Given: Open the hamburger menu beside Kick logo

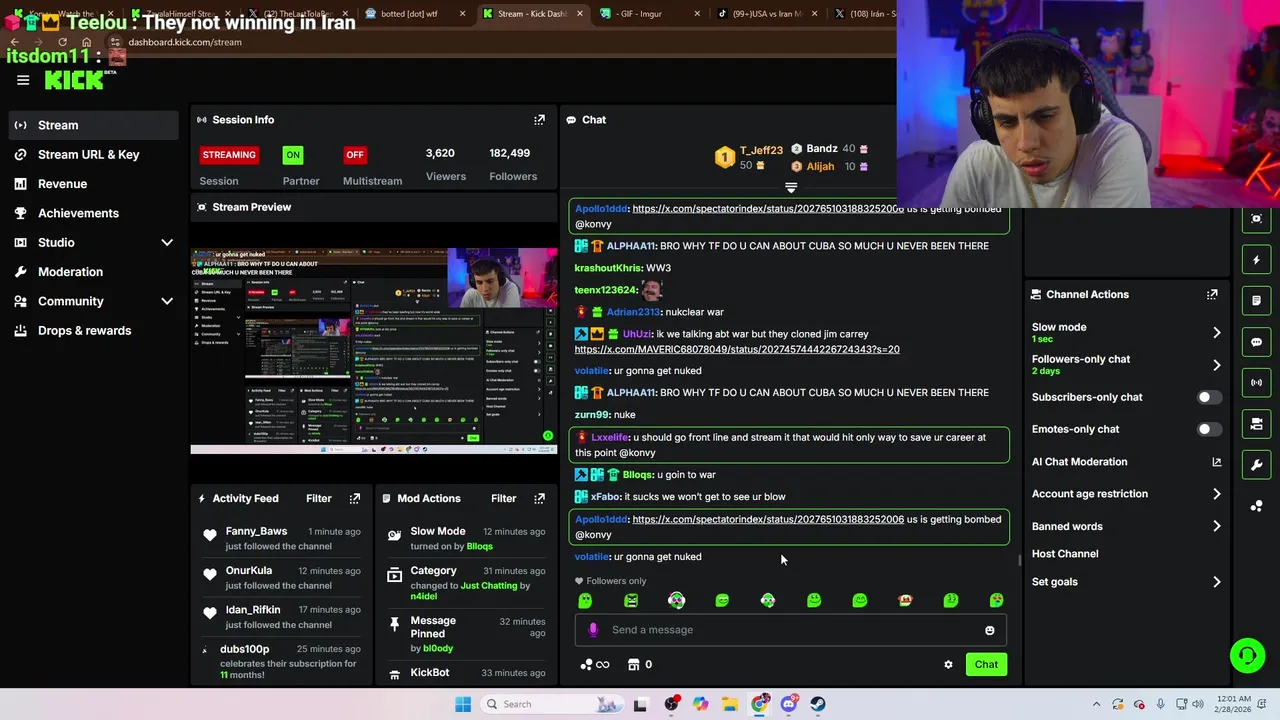Looking at the screenshot, I should click(x=23, y=80).
